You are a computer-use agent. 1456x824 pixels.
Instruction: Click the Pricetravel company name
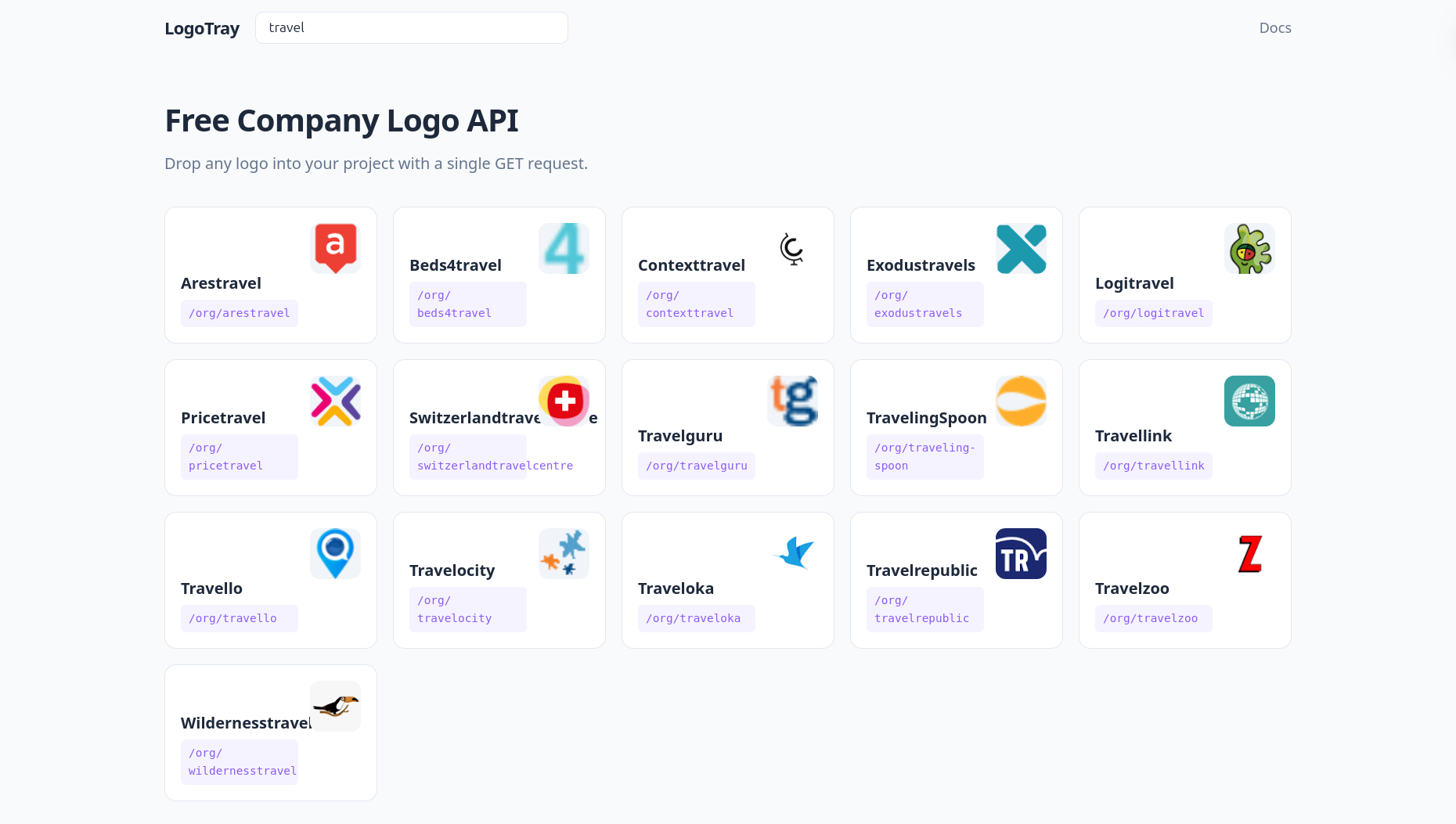click(223, 418)
